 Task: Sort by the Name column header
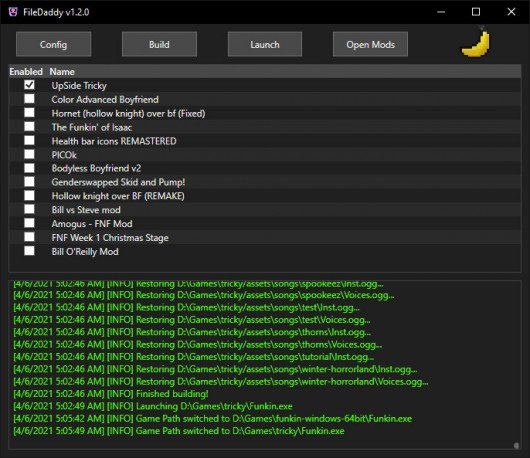tap(62, 72)
